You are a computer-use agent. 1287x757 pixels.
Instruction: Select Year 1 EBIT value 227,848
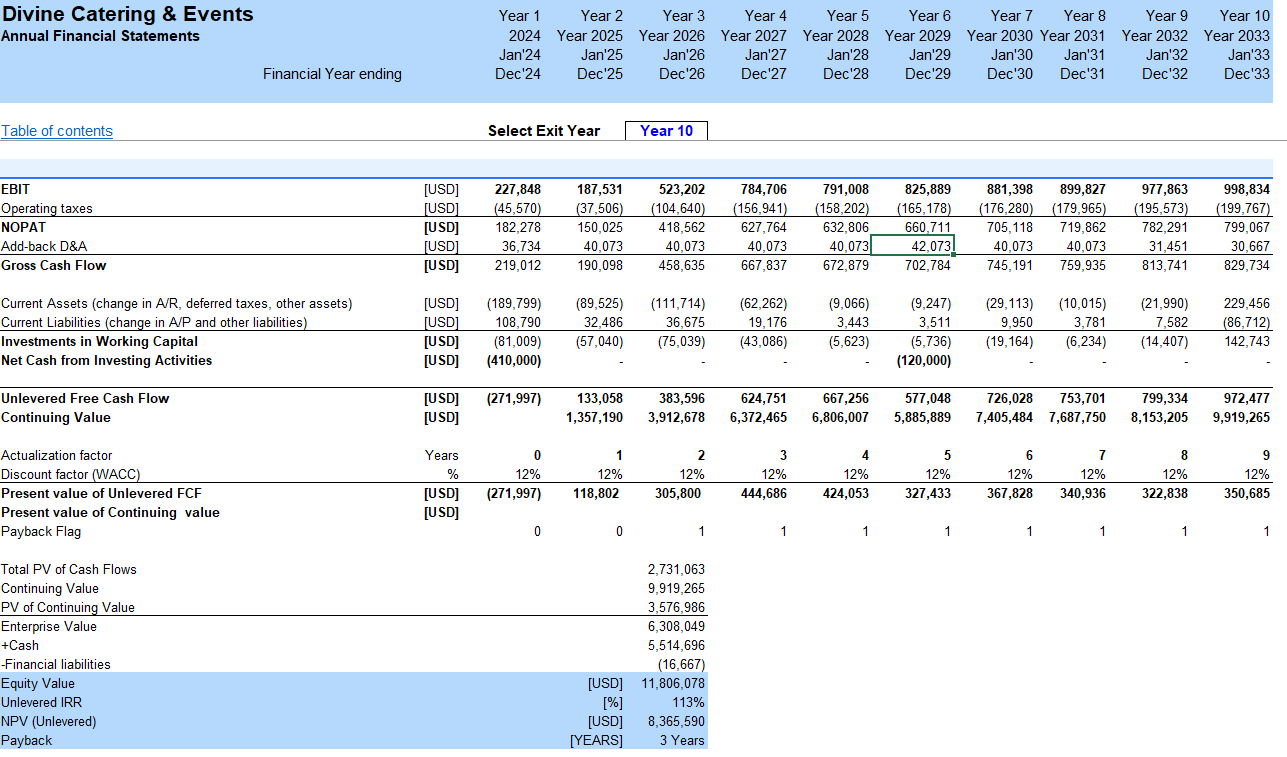518,189
